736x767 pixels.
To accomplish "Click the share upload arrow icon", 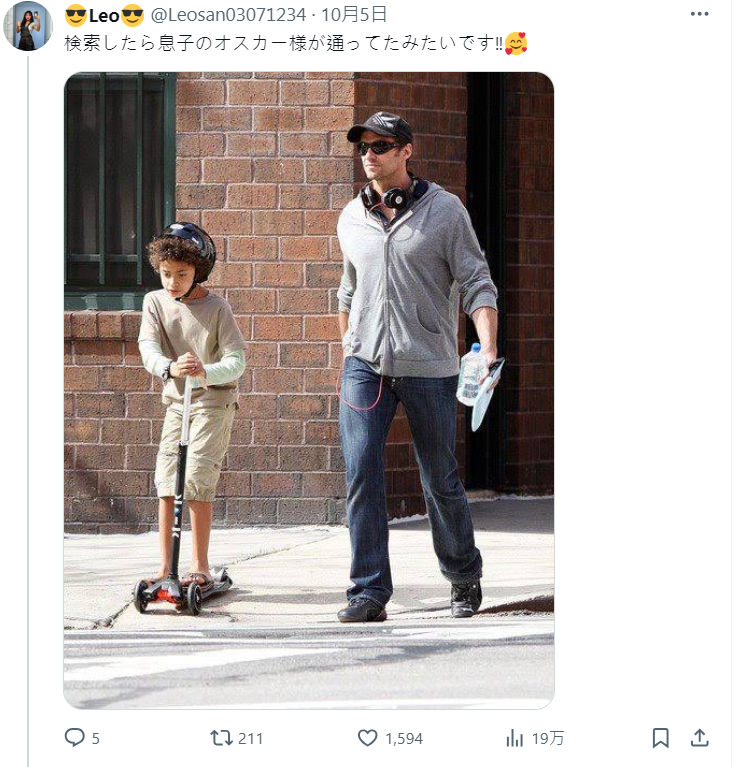I will (x=699, y=738).
